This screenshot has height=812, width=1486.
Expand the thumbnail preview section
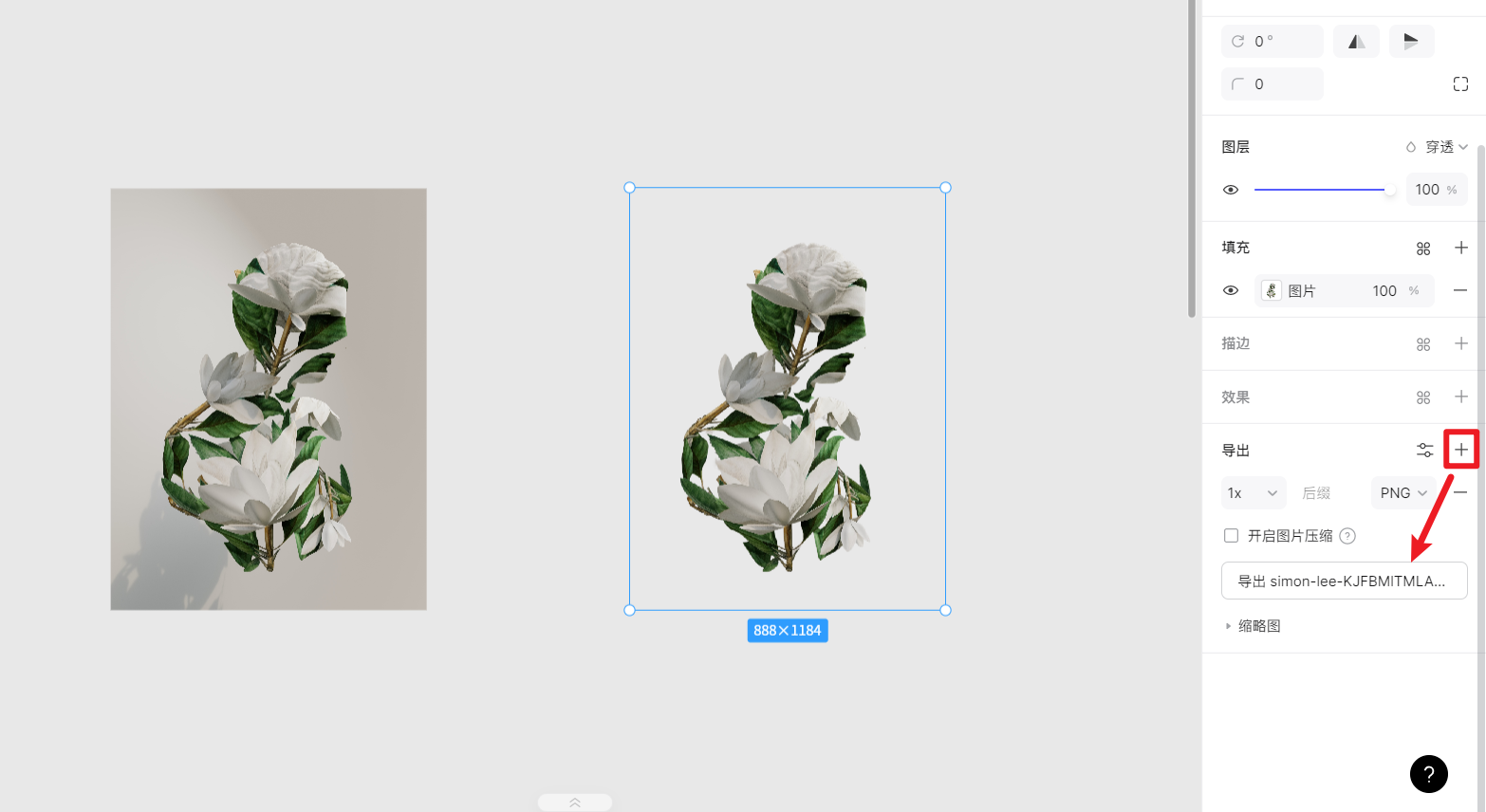pyautogui.click(x=1254, y=626)
